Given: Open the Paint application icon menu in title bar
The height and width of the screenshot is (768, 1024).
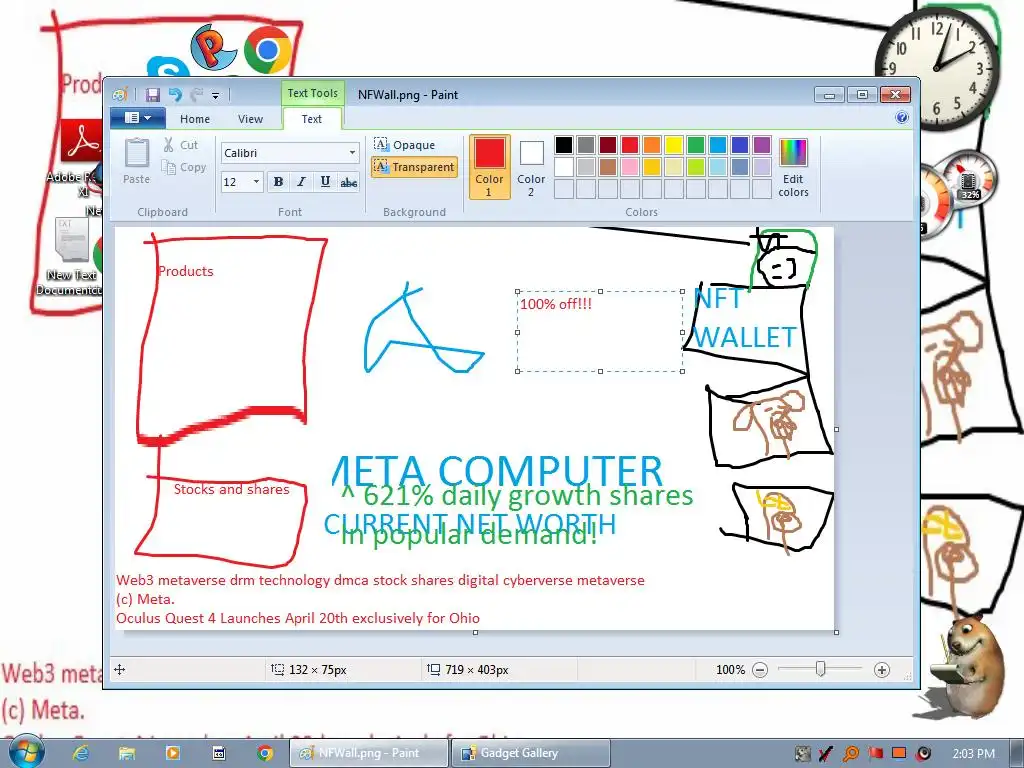Looking at the screenshot, I should [x=120, y=95].
